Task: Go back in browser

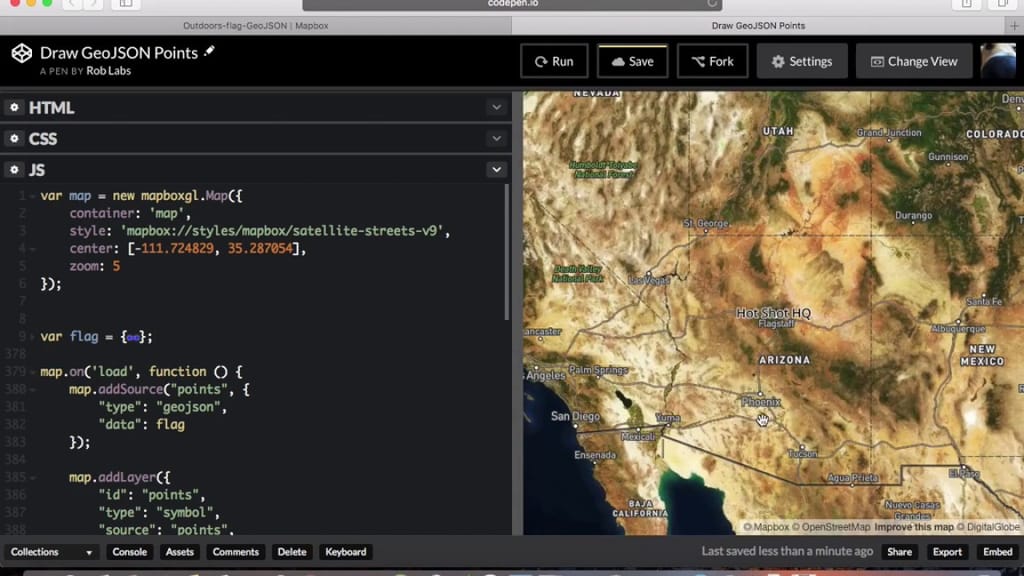Action: 72,4
